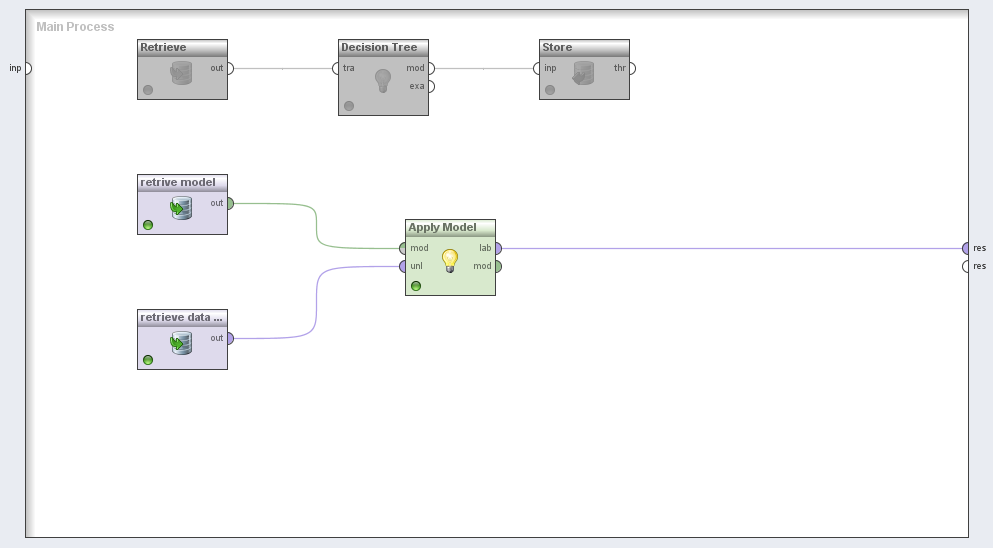The width and height of the screenshot is (993, 548).
Task: Click the retrieve data operator icon
Action: pyautogui.click(x=181, y=343)
